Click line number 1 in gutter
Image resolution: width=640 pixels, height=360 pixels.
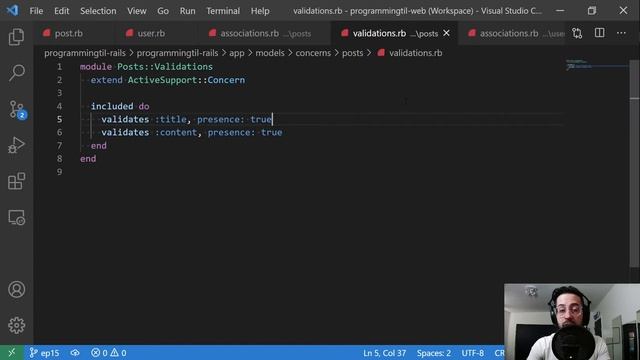tap(60, 67)
